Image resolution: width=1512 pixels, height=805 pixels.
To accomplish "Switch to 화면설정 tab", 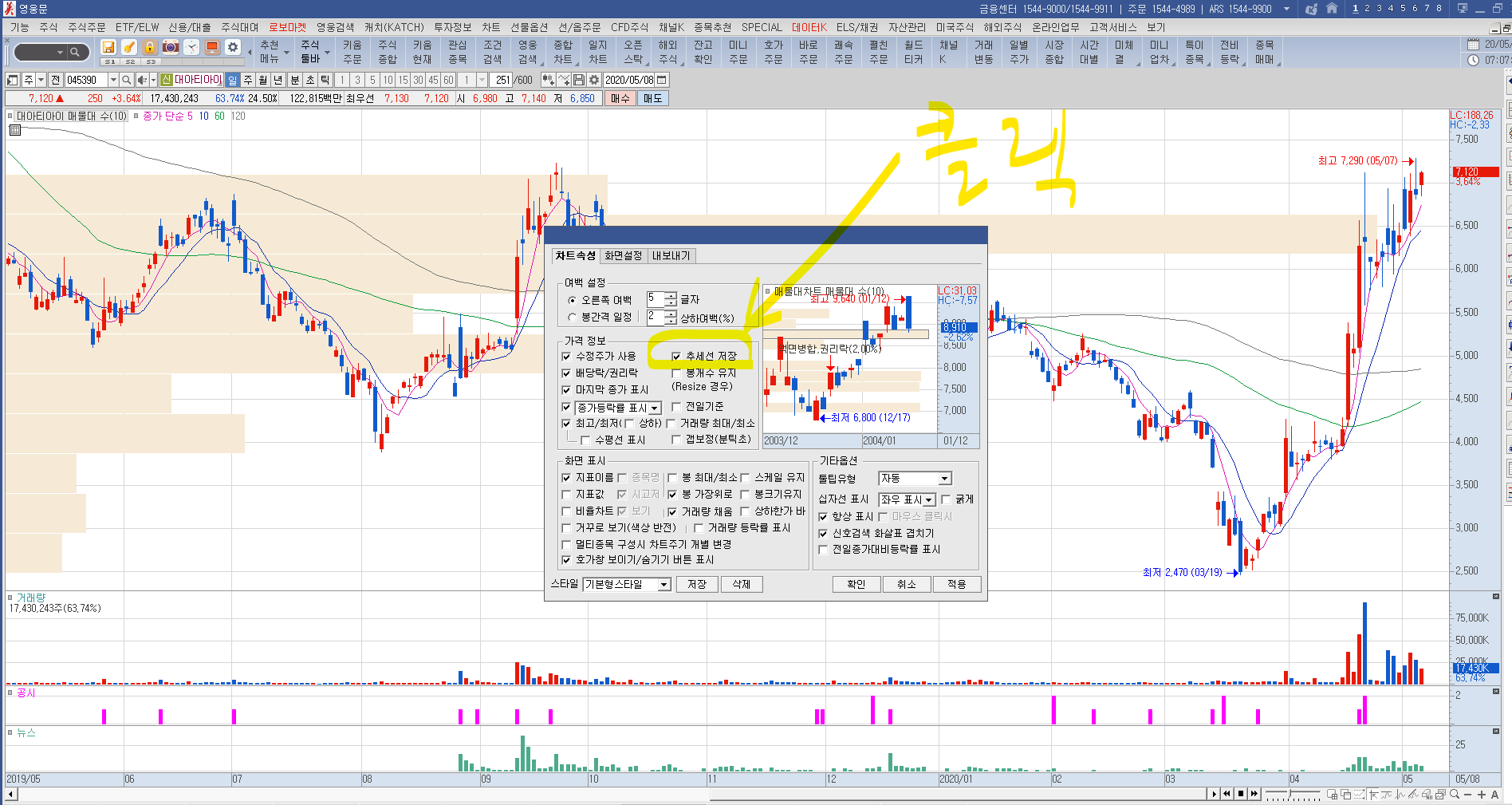I will [623, 255].
